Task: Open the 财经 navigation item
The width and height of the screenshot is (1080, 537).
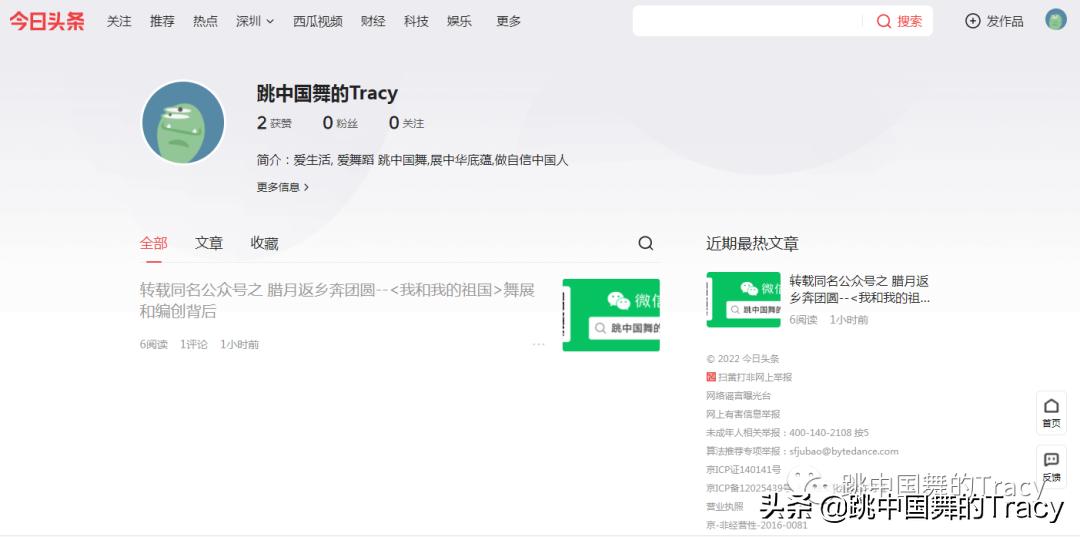Action: pos(373,21)
